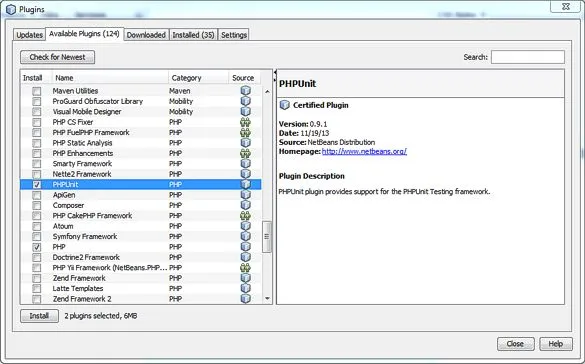The image size is (585, 364).
Task: Tick the PHP CS Fixer install checkbox
Action: point(37,122)
